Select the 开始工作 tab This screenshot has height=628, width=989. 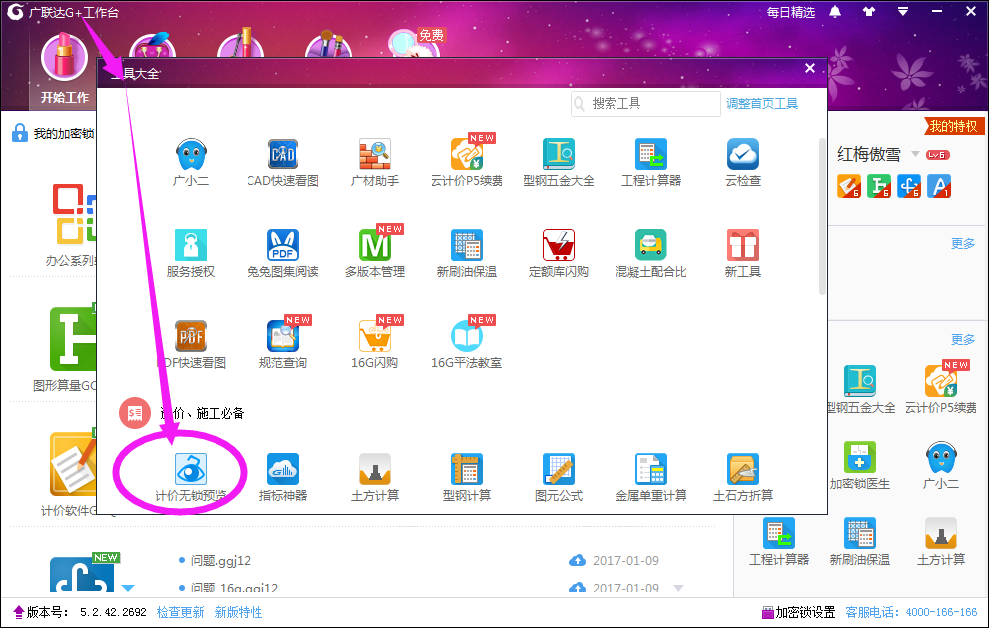64,68
